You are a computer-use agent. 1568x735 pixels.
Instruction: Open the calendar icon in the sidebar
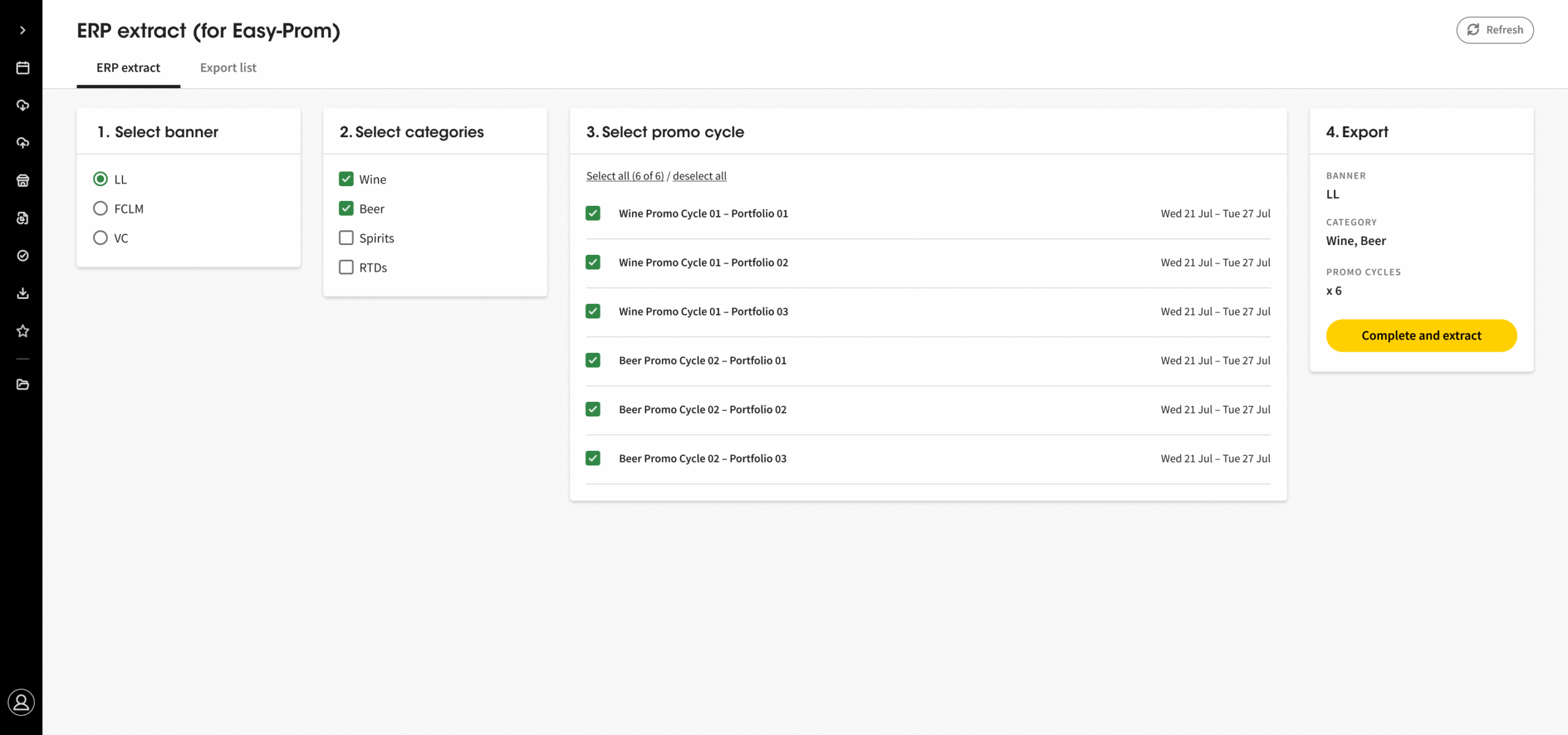23,68
